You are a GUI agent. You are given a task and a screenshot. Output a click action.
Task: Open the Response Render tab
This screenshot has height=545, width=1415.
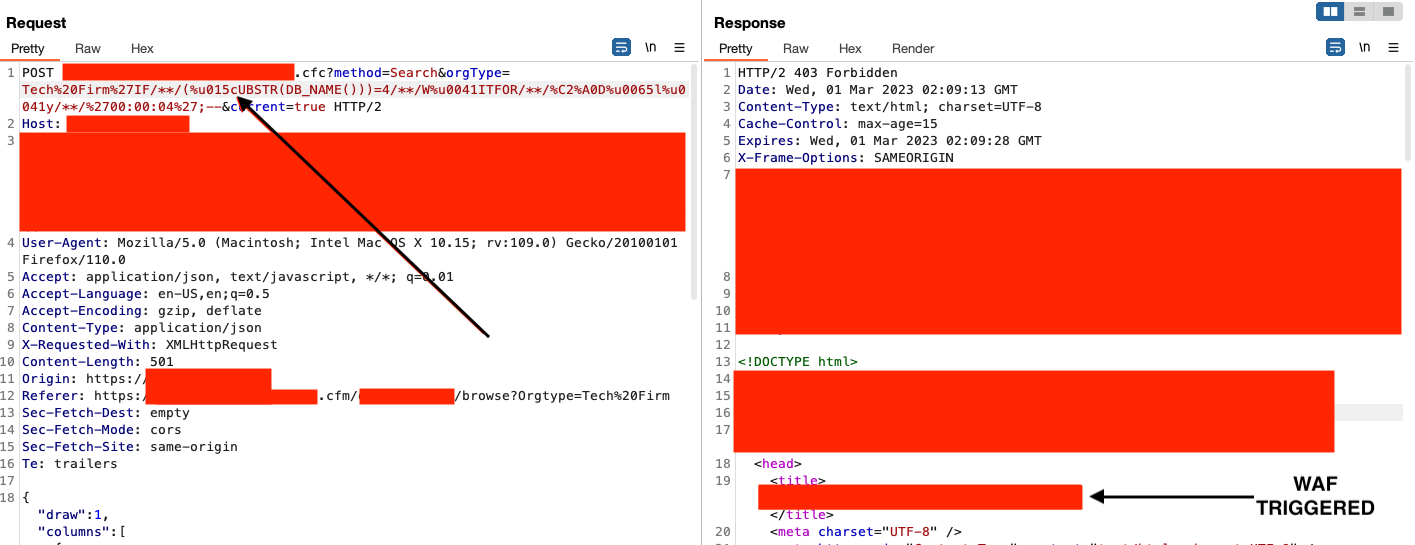click(913, 48)
